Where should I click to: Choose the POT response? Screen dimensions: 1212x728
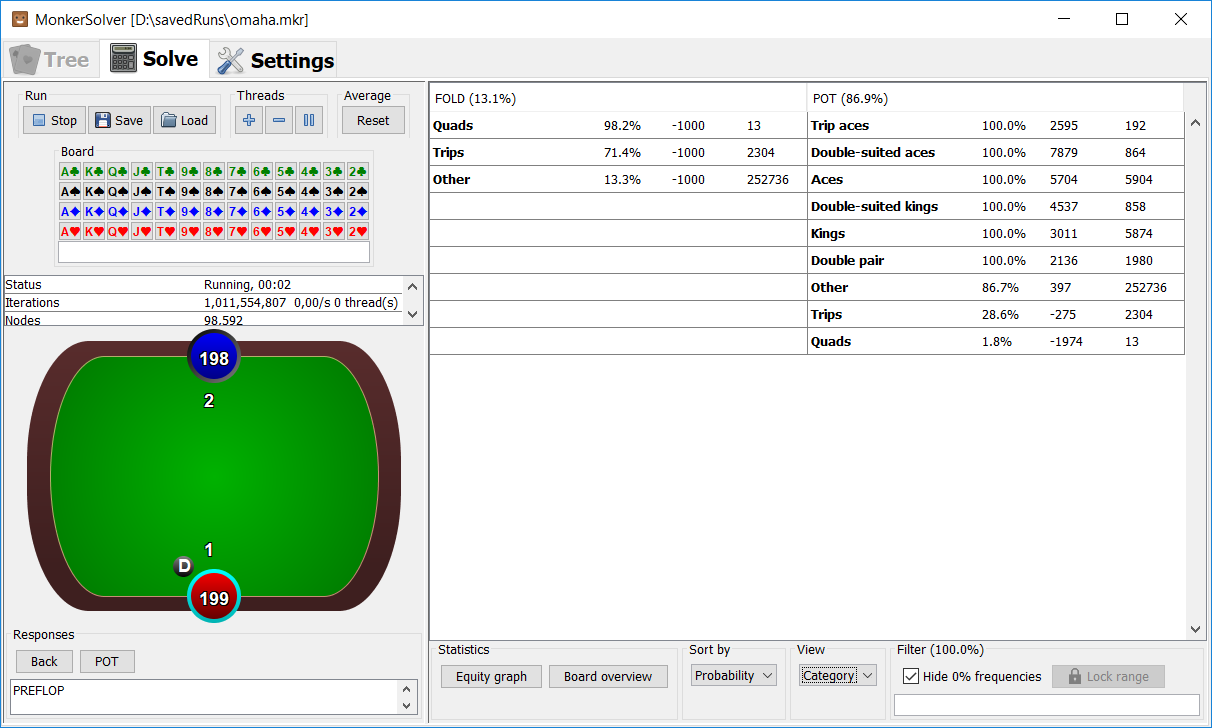(x=107, y=661)
